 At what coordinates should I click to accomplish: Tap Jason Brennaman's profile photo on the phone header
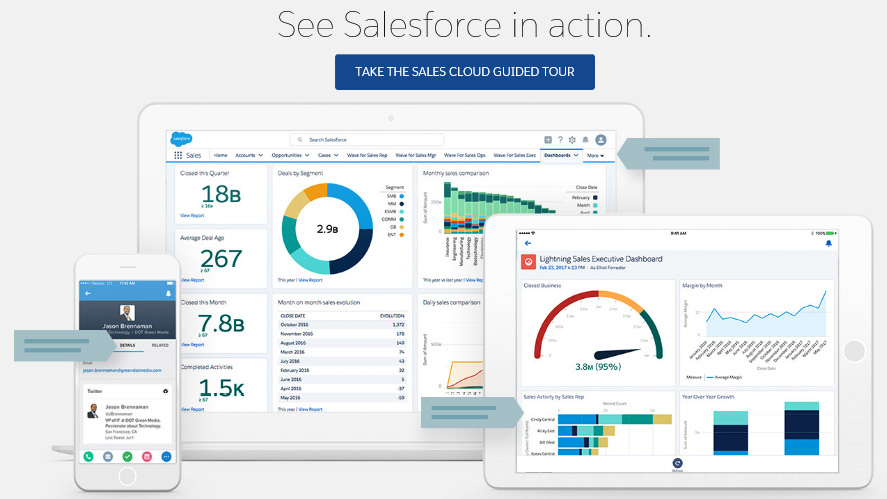coord(127,312)
